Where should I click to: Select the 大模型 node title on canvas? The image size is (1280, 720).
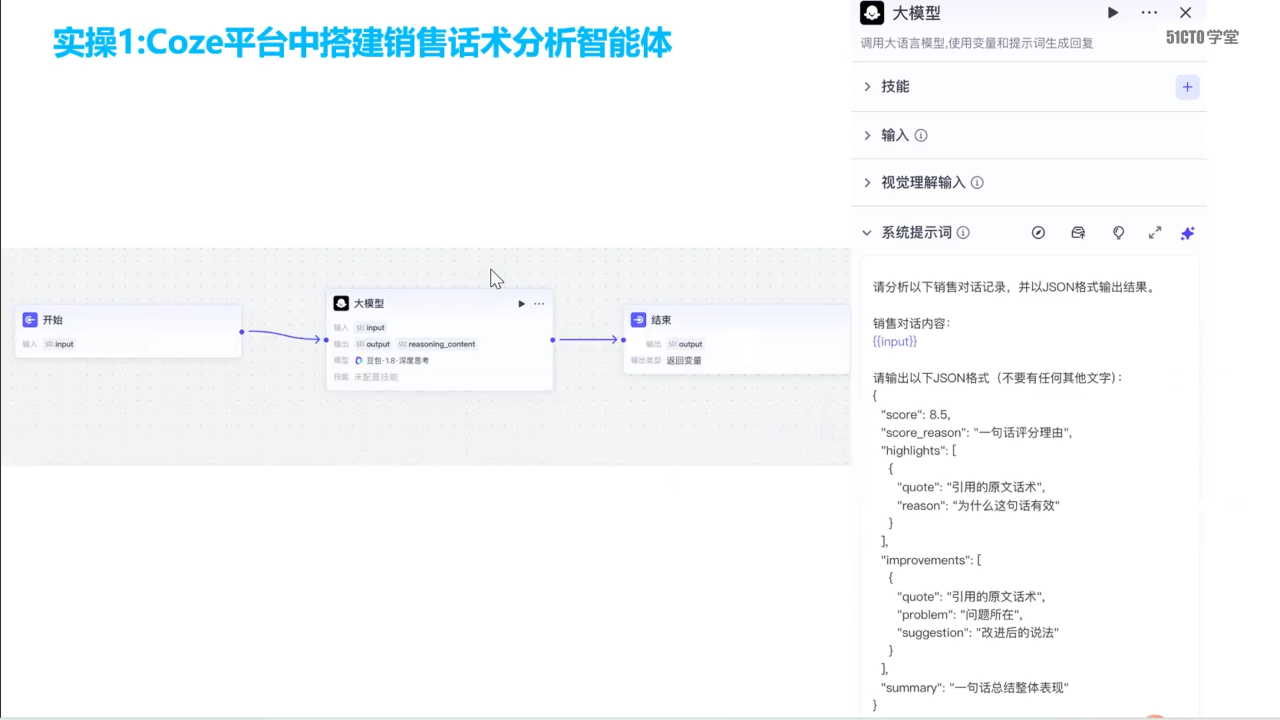point(369,303)
